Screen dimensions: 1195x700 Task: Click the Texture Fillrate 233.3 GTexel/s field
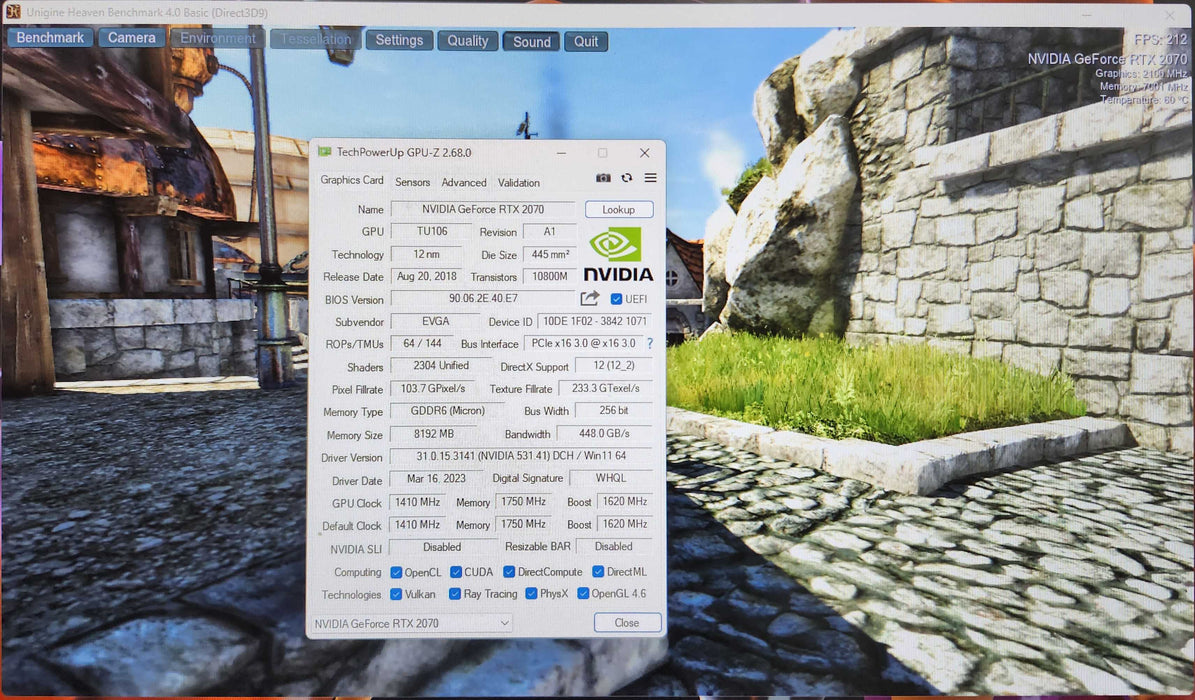pyautogui.click(x=605, y=388)
